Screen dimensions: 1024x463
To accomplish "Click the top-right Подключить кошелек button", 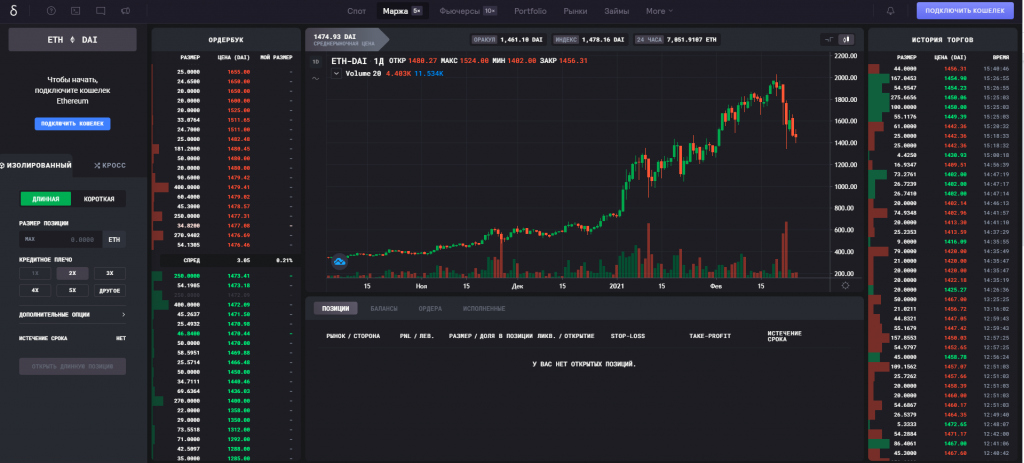I will [x=964, y=11].
